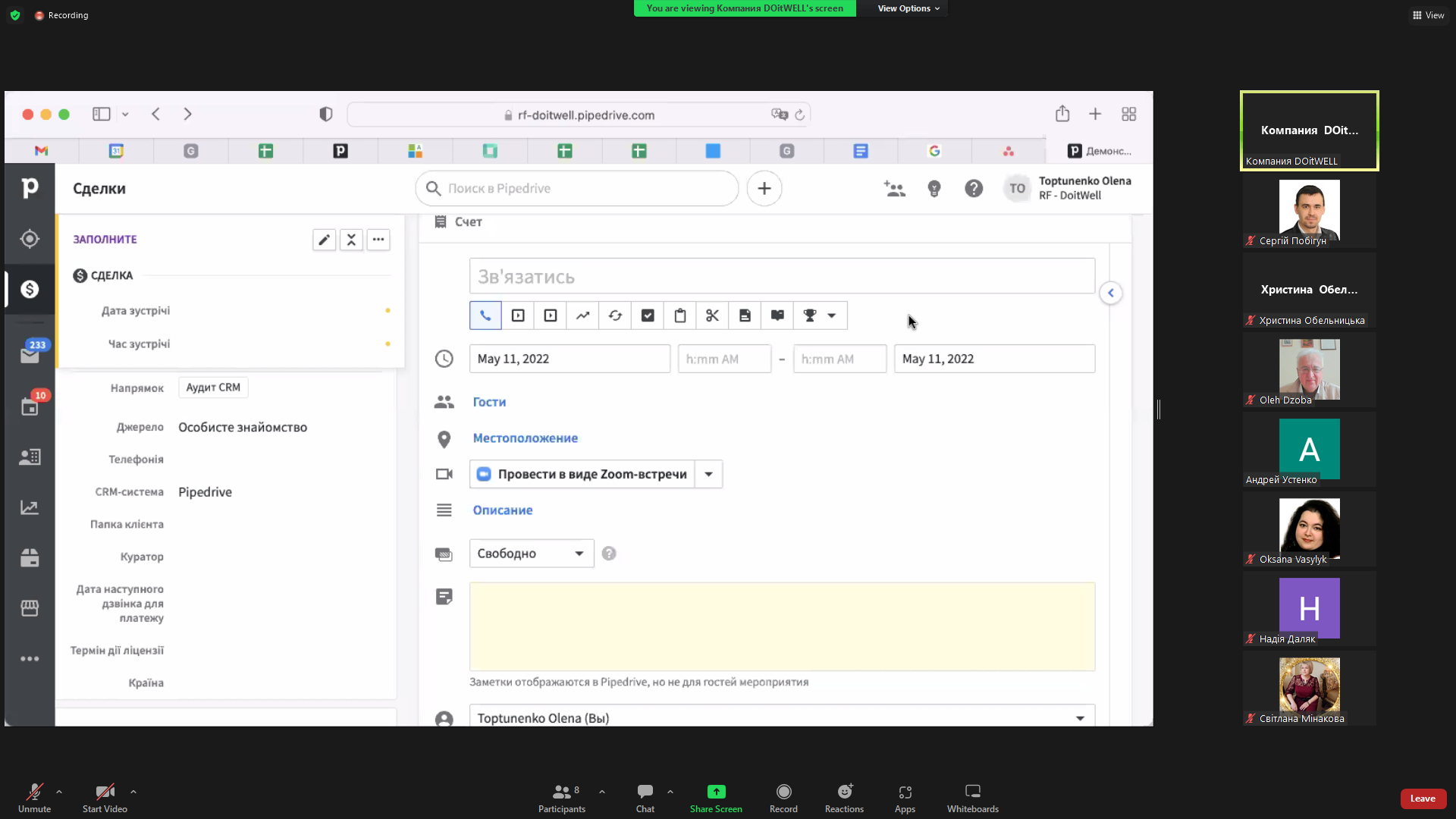1456x819 pixels.
Task: Add description via Описание link
Action: [502, 510]
